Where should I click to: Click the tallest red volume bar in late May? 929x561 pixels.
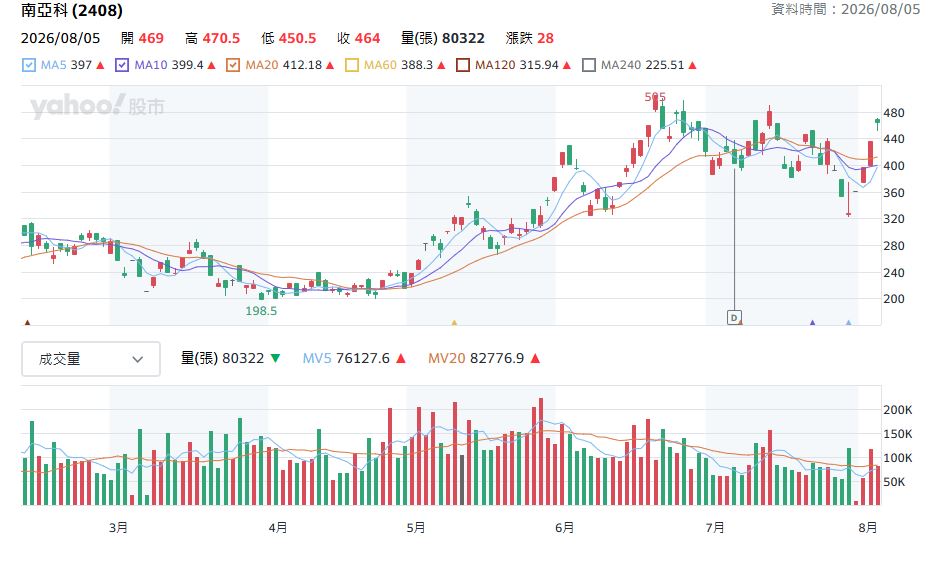(x=541, y=451)
